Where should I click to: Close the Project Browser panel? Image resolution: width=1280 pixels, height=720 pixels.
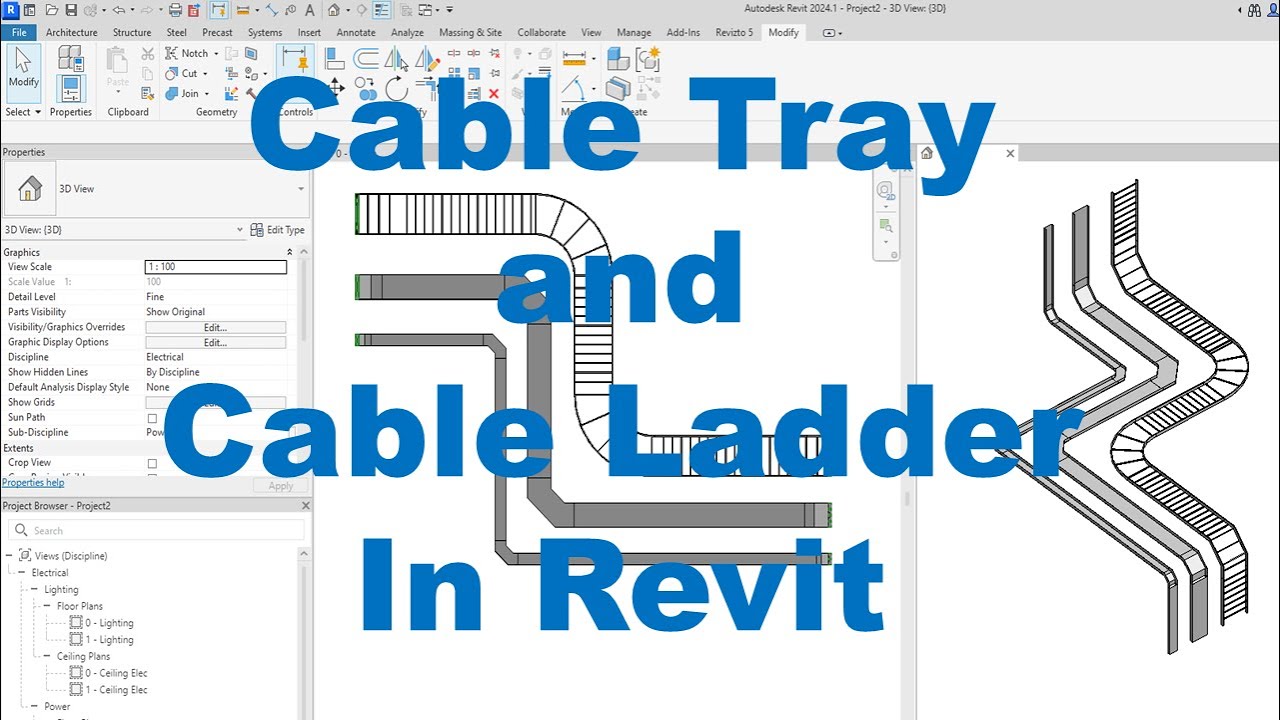(x=306, y=506)
